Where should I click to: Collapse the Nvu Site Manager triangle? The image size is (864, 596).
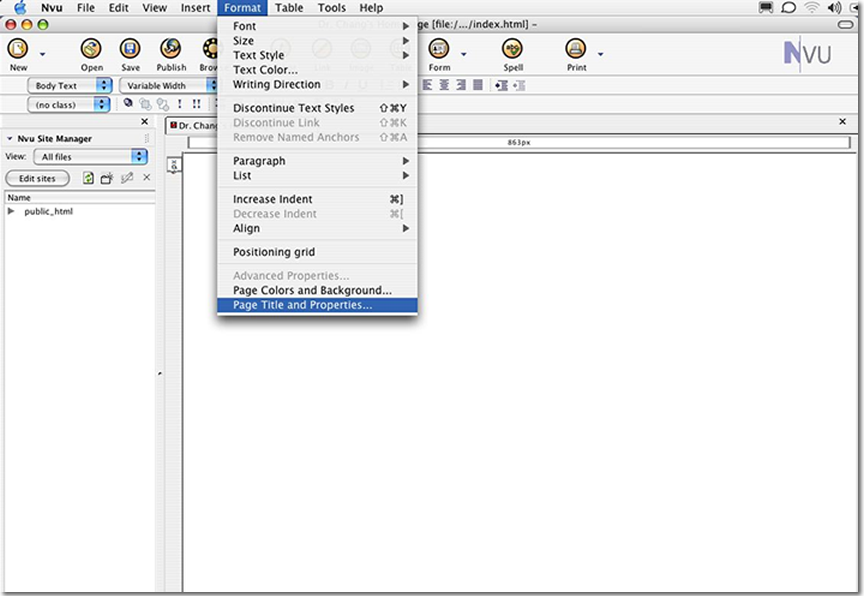9,138
